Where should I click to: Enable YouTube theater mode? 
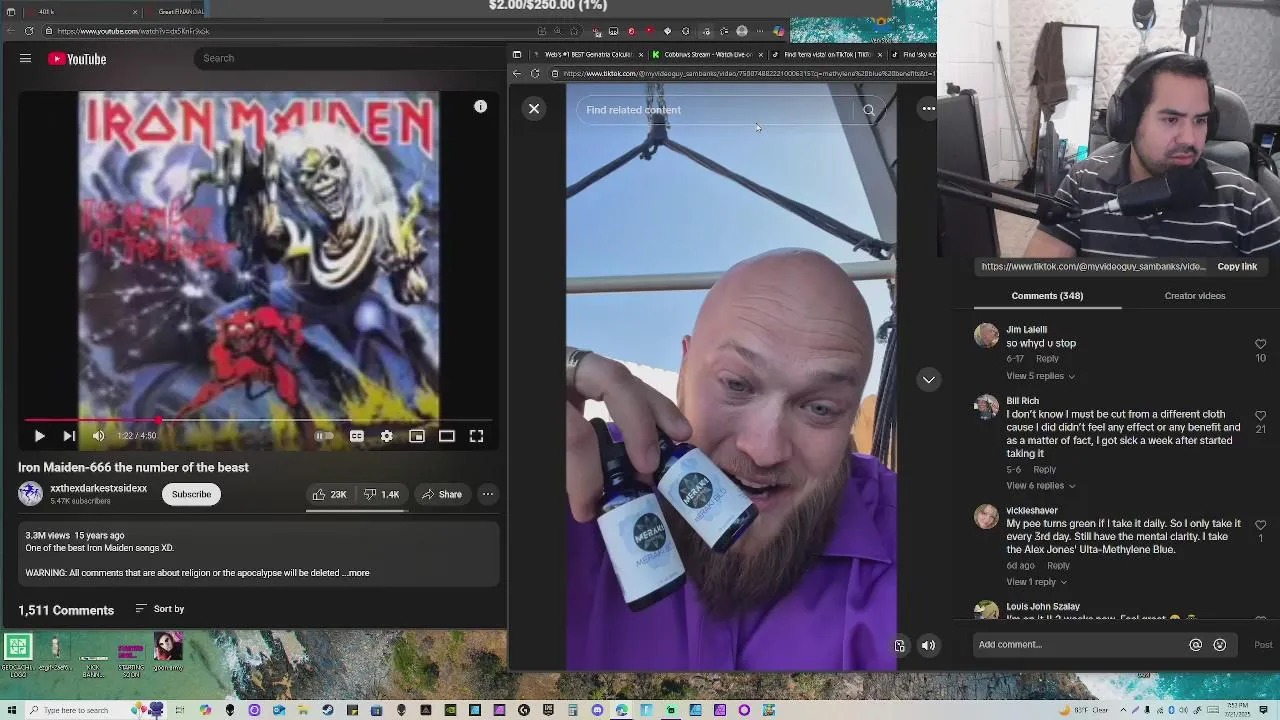447,436
